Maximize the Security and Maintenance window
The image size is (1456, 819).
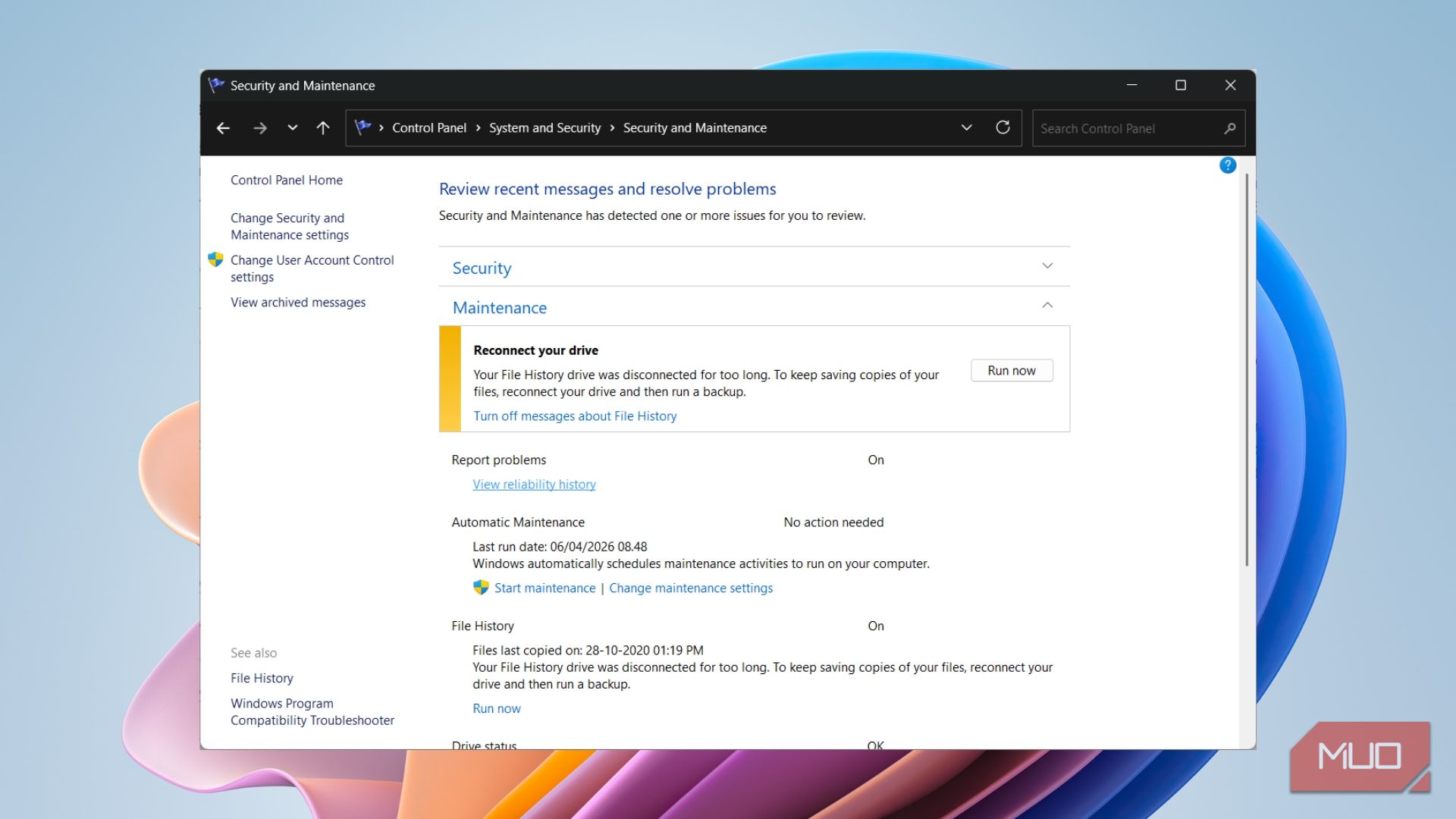pos(1181,85)
